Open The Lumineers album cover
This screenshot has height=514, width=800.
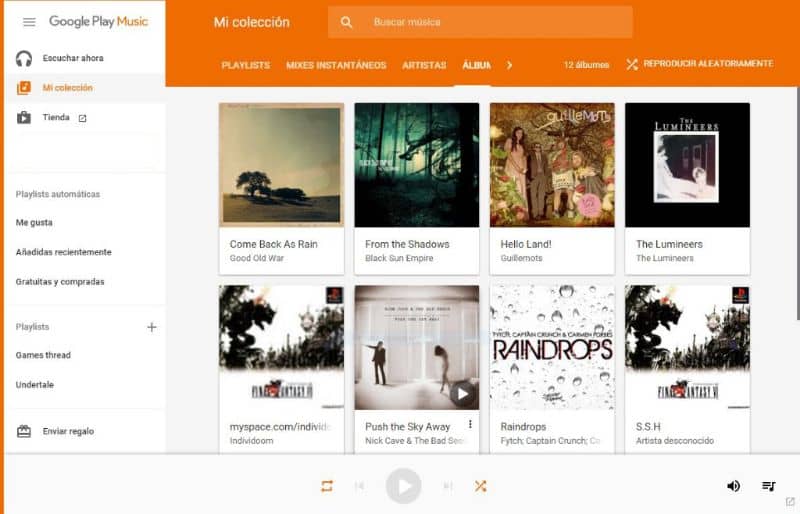[x=687, y=165]
